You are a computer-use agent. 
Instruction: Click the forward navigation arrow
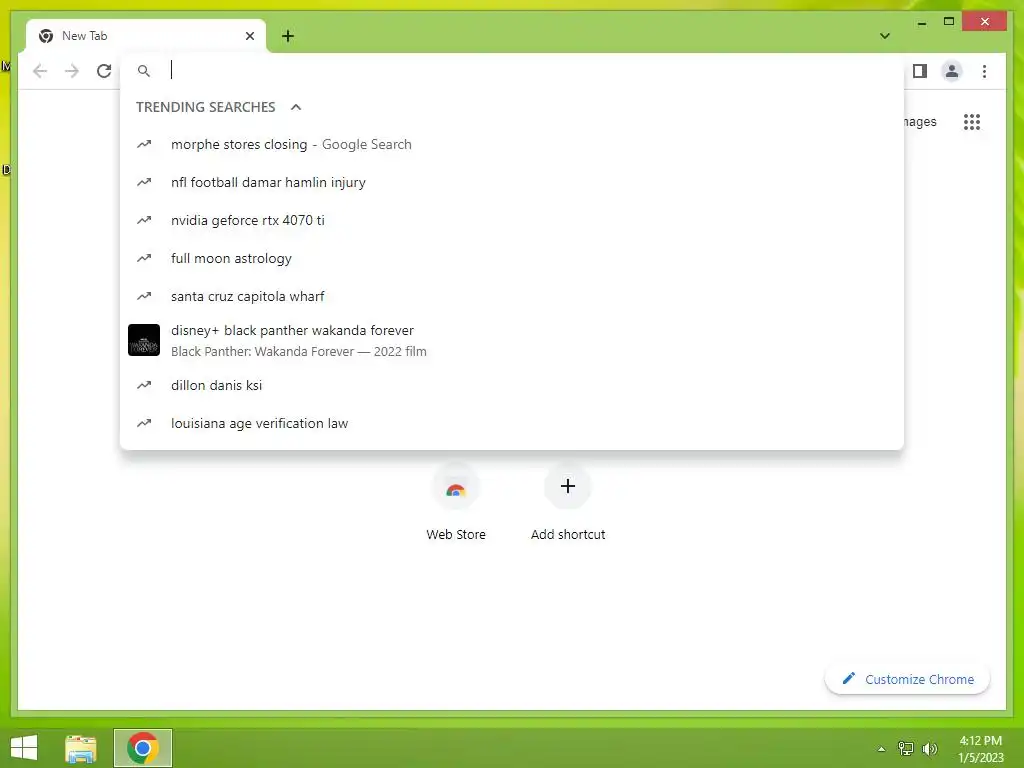(x=72, y=71)
